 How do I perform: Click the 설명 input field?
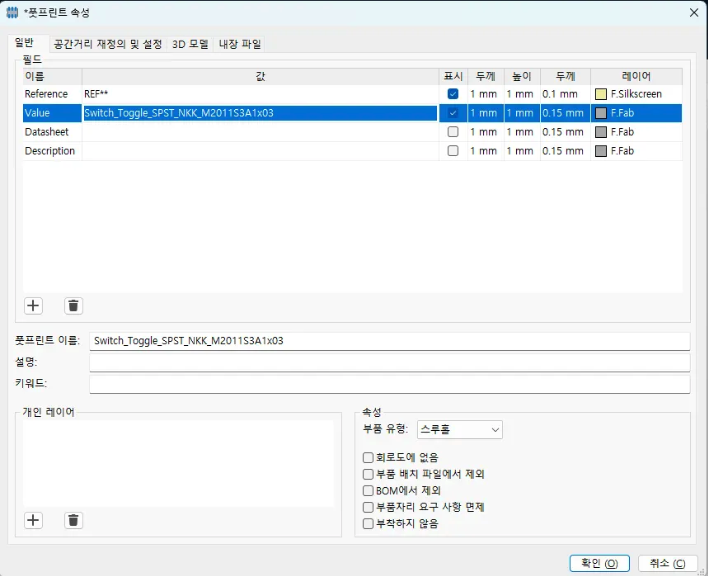[x=389, y=362]
